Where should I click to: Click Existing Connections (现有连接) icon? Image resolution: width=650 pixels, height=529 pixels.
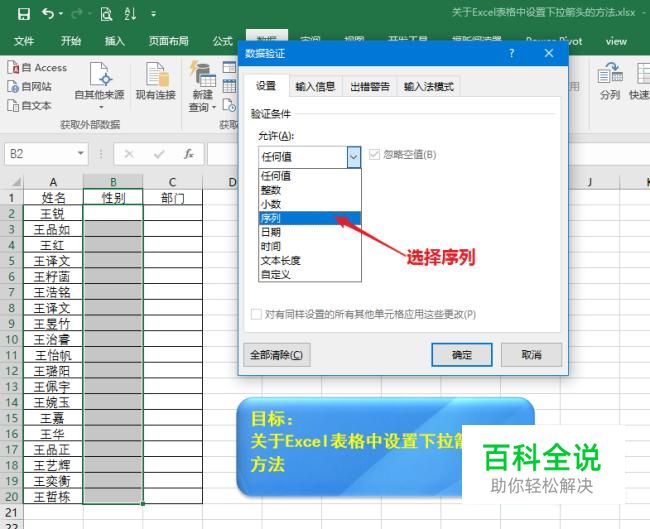[x=156, y=81]
